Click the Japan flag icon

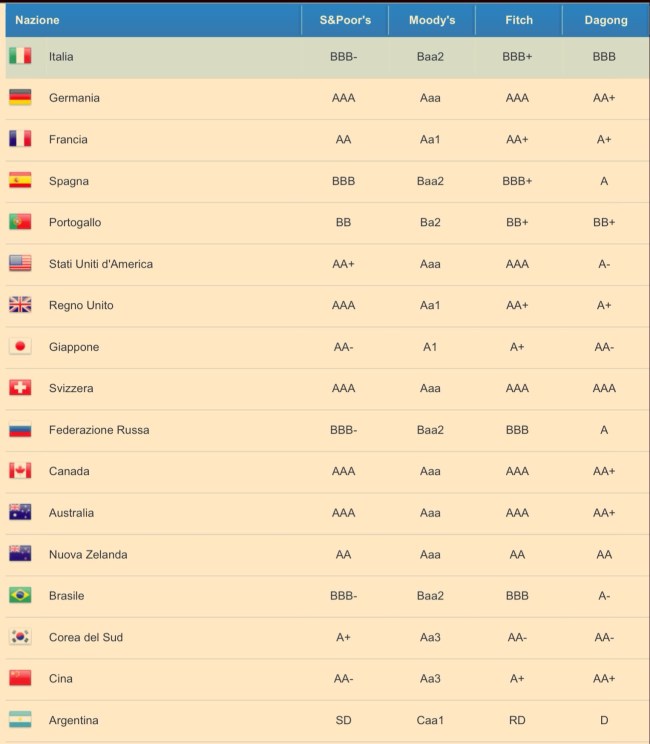click(x=20, y=347)
